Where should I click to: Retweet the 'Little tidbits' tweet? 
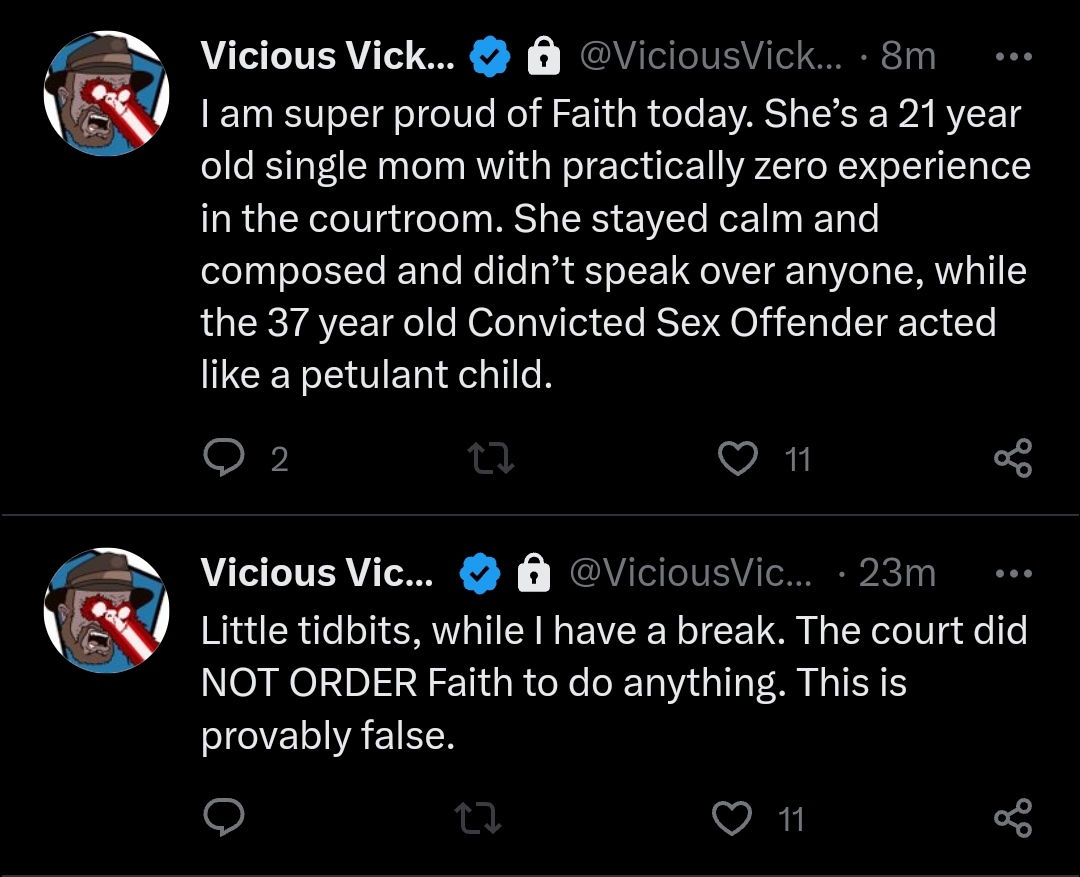point(479,818)
